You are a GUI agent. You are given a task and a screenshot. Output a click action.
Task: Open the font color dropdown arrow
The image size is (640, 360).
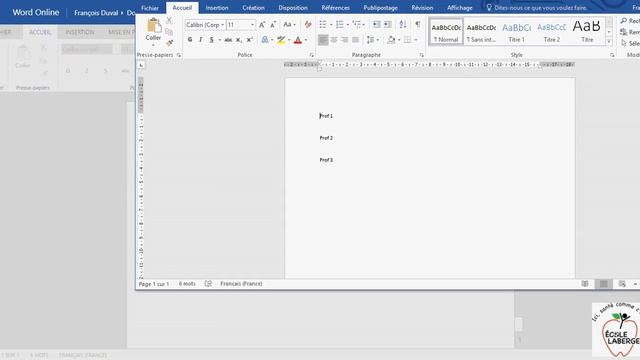coord(306,40)
